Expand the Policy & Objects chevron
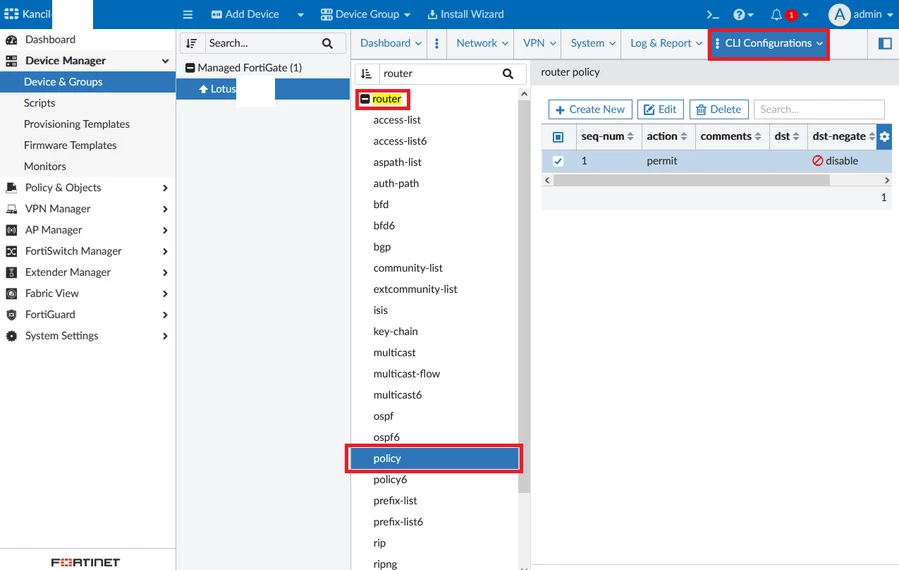Viewport: 899px width, 570px height. tap(165, 188)
